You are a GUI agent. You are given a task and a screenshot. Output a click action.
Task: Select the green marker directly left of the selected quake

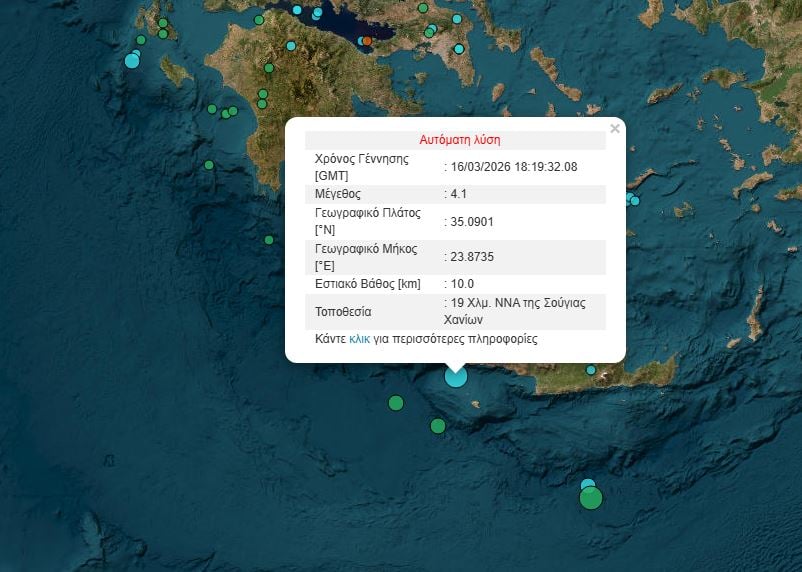(x=396, y=403)
